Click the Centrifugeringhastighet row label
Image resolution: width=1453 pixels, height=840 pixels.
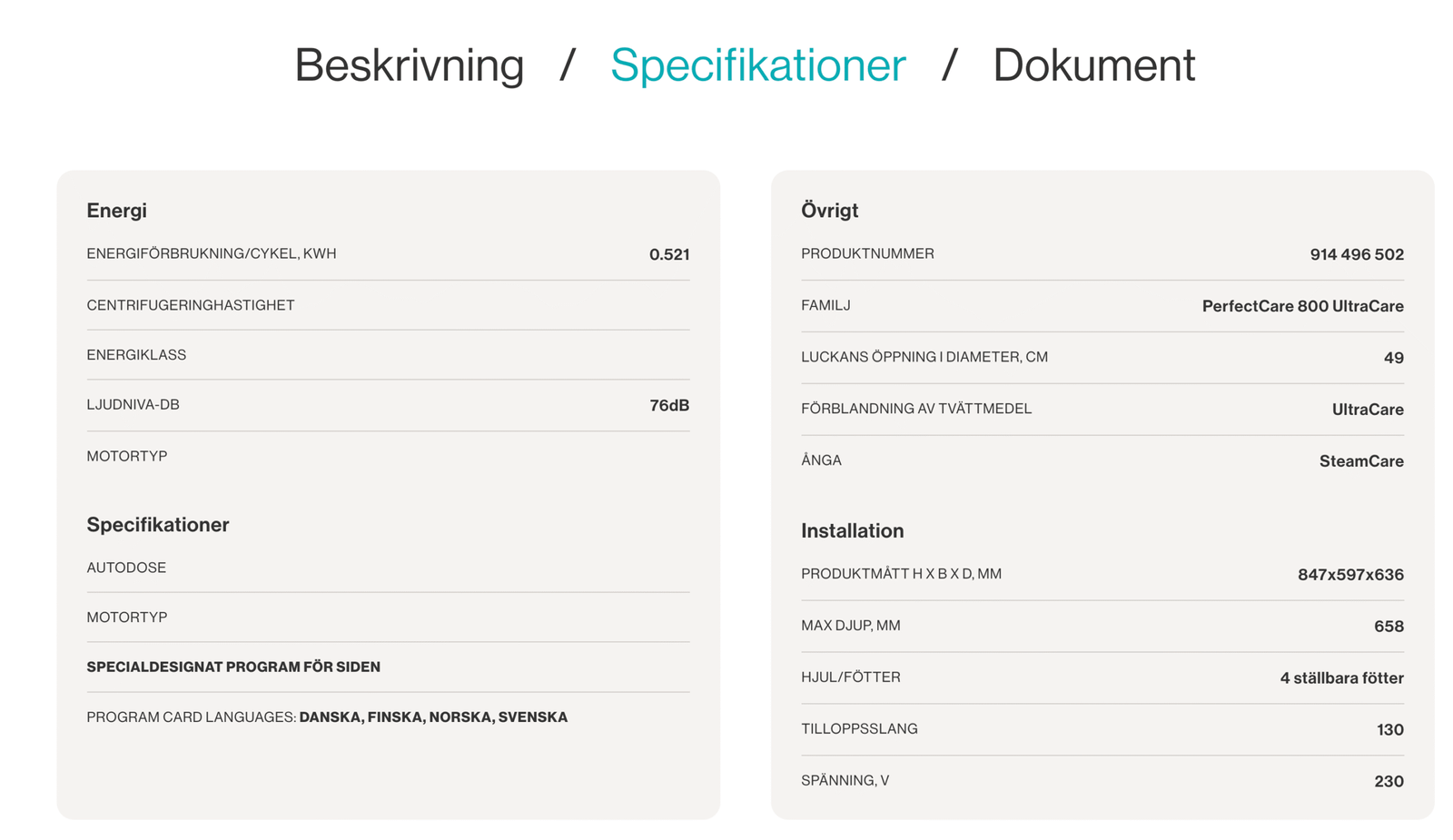point(190,305)
